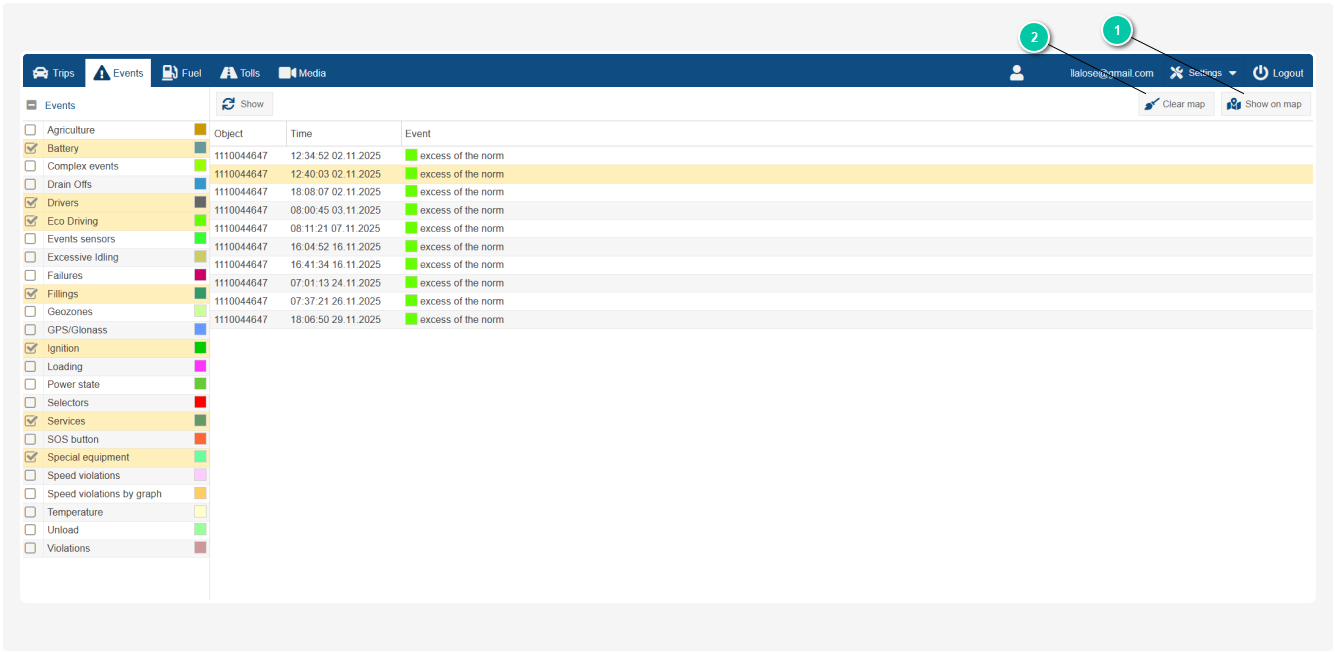The height and width of the screenshot is (654, 1336).
Task: Switch to the Events tab
Action: click(118, 73)
